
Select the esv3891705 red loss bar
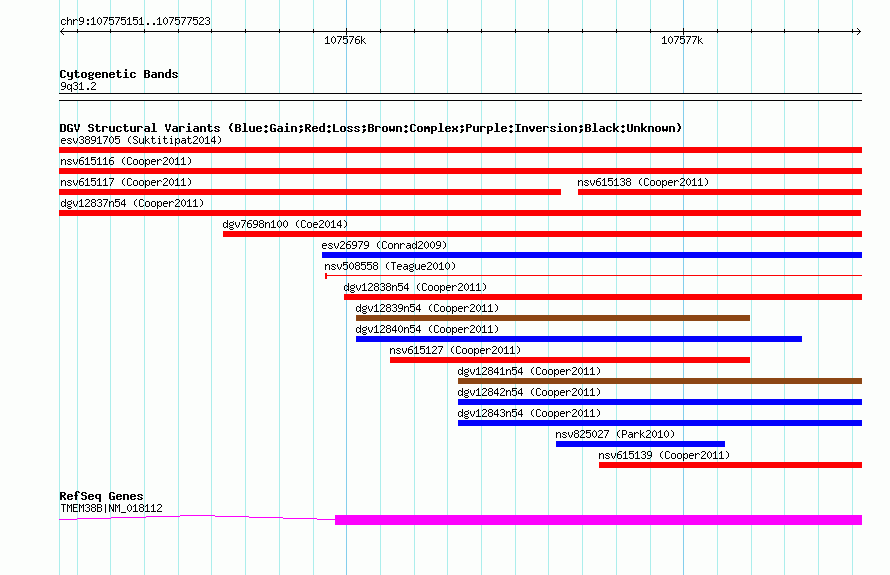pos(460,150)
